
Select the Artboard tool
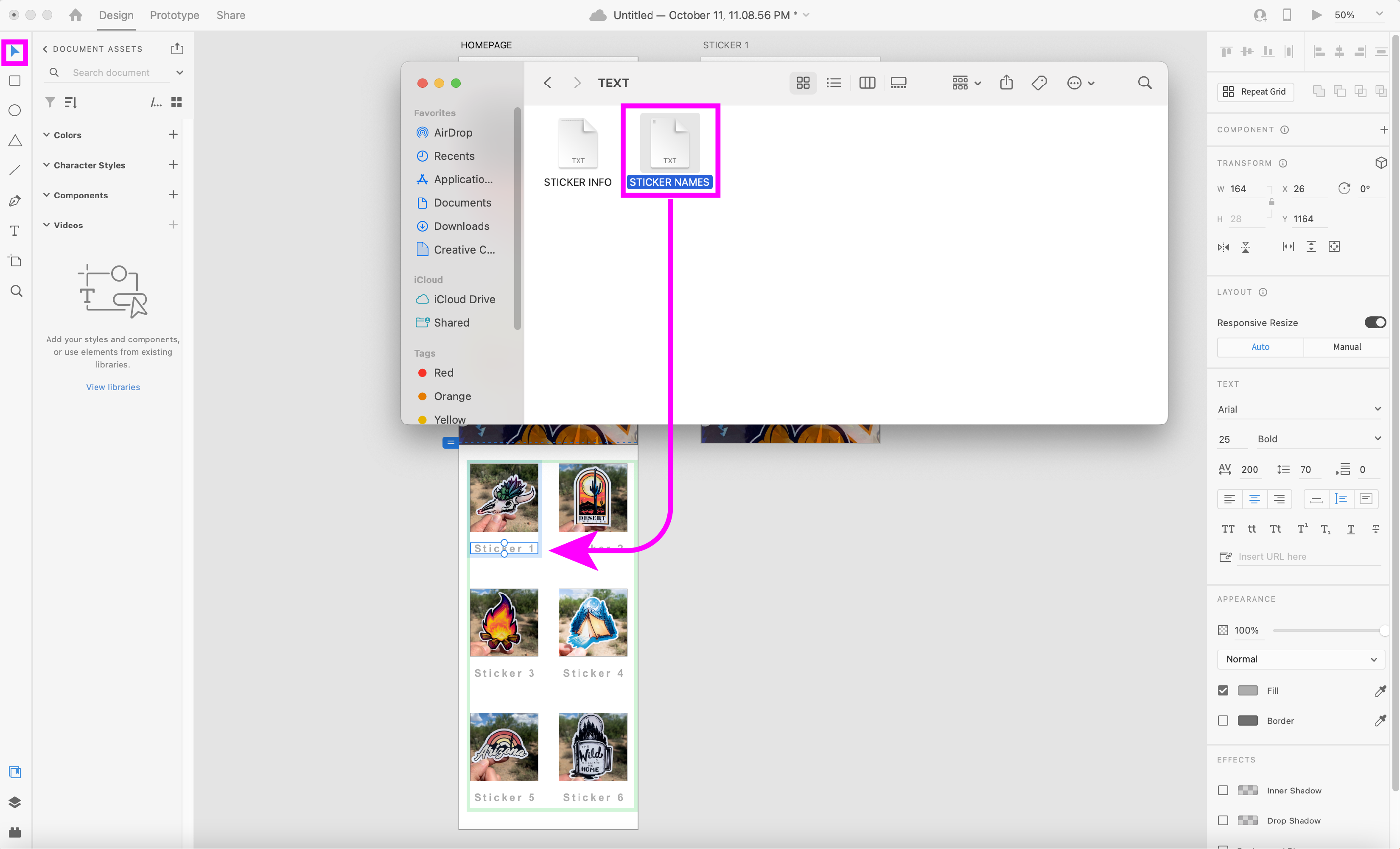15,261
